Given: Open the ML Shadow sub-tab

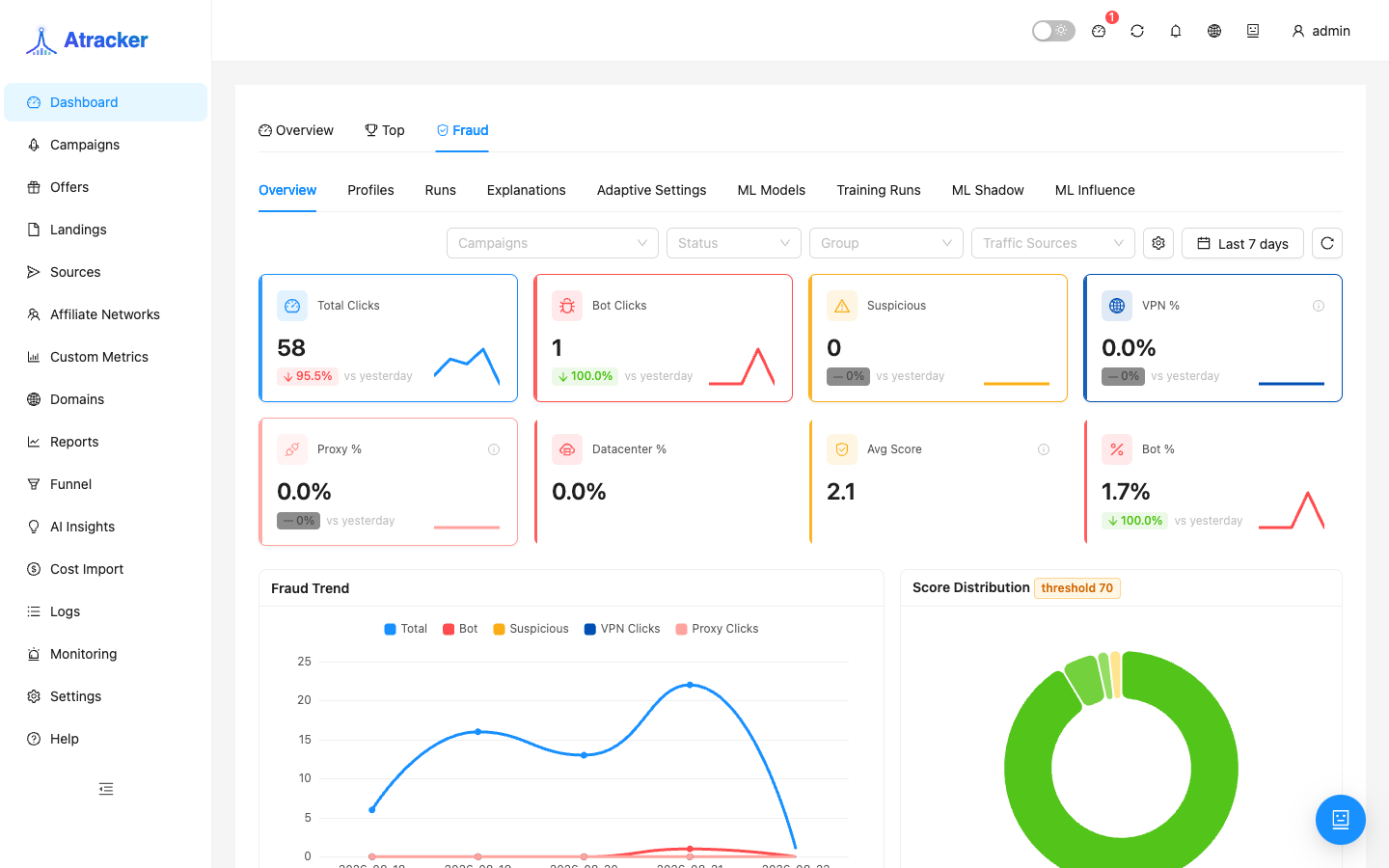Looking at the screenshot, I should point(988,190).
